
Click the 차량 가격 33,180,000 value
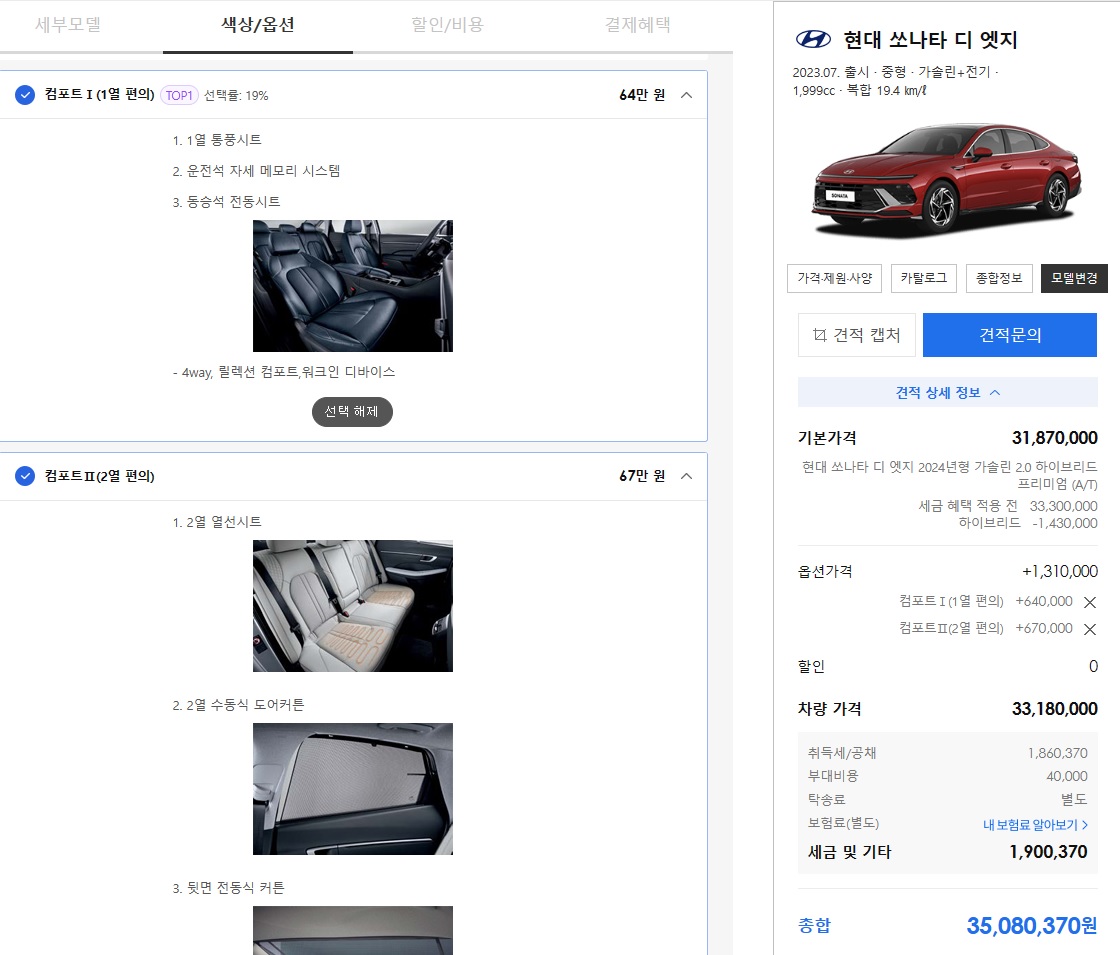click(1054, 709)
